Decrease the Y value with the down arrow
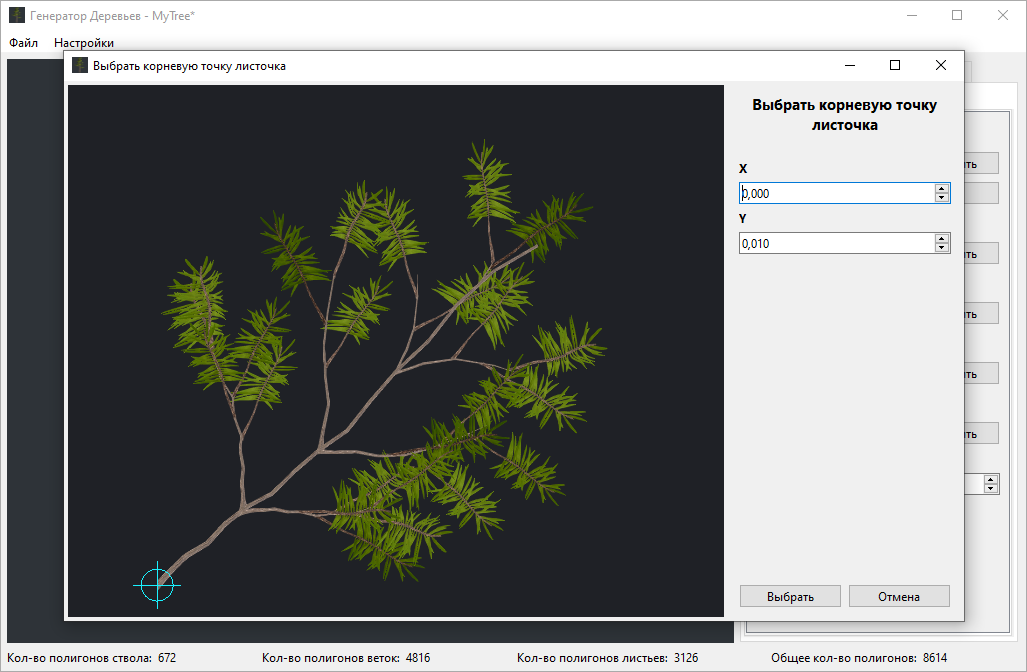1027x672 pixels. (x=942, y=248)
